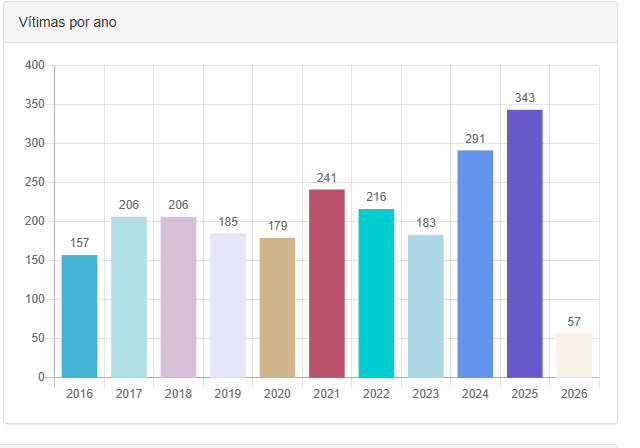Click the 2022 x-axis year label
Viewport: 640px width, 448px height.
pos(376,394)
